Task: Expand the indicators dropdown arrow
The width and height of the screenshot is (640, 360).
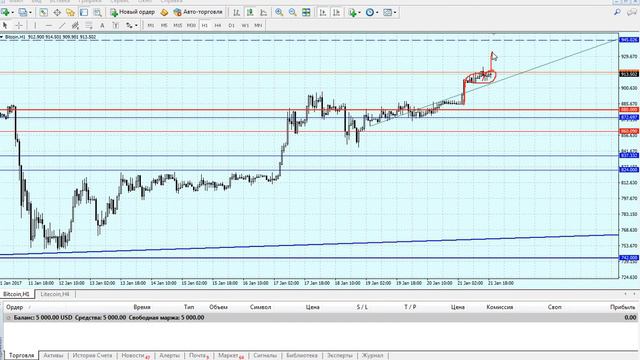Action: (x=359, y=13)
